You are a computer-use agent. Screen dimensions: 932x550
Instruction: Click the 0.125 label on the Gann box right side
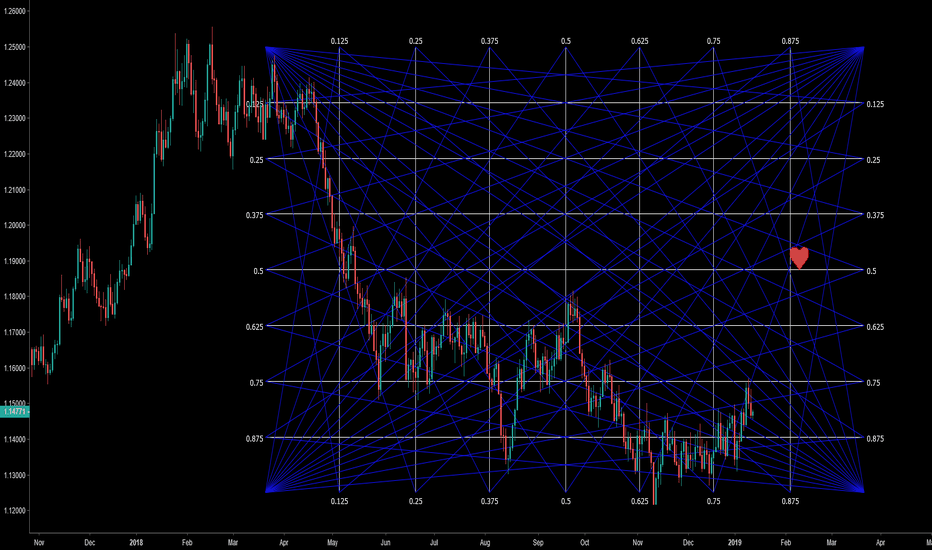pyautogui.click(x=875, y=104)
